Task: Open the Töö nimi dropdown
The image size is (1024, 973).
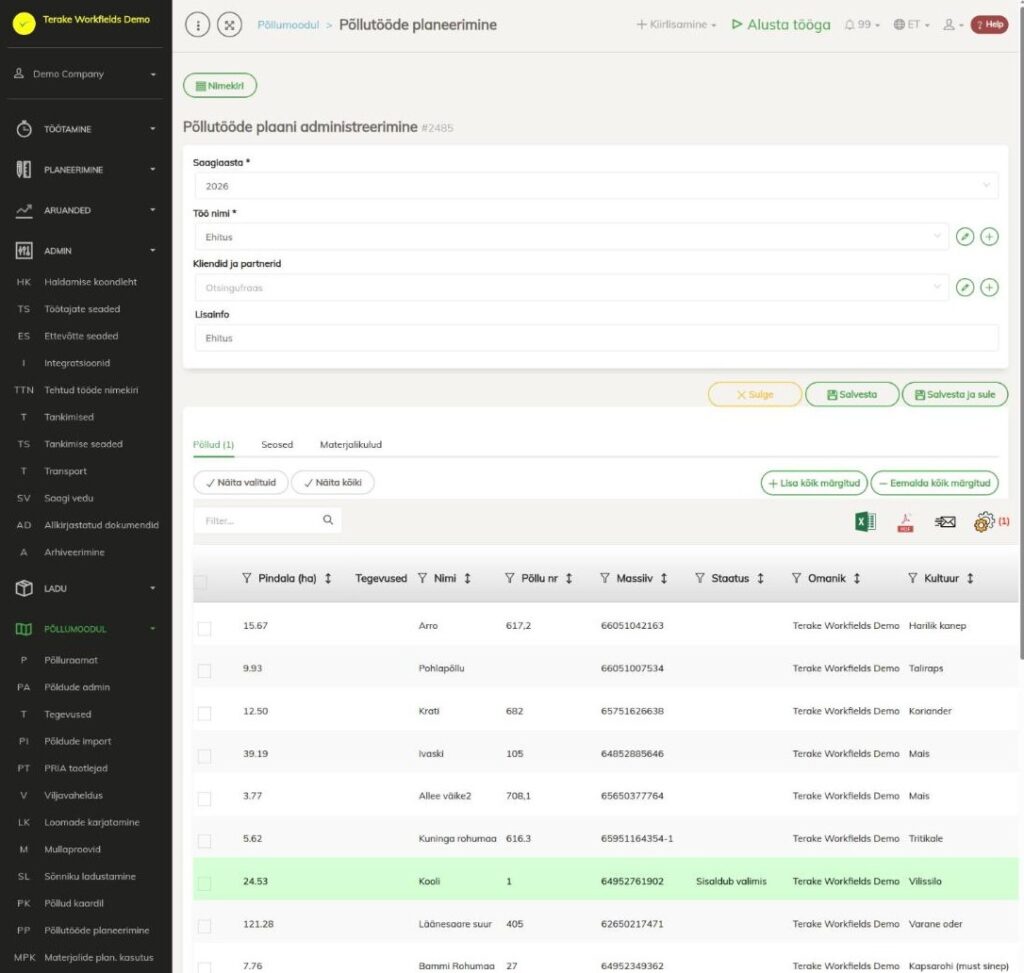Action: pos(571,236)
